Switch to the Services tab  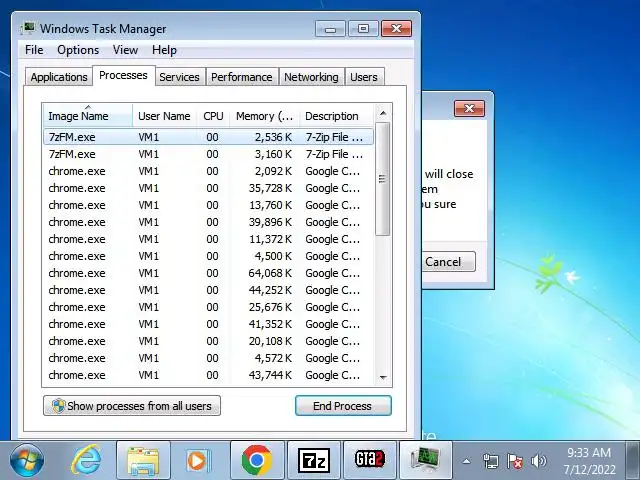point(179,77)
